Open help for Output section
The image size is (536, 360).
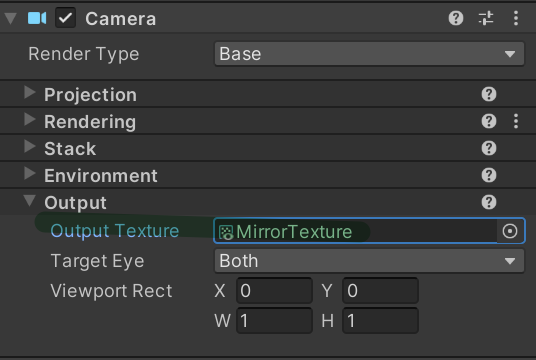click(x=489, y=202)
